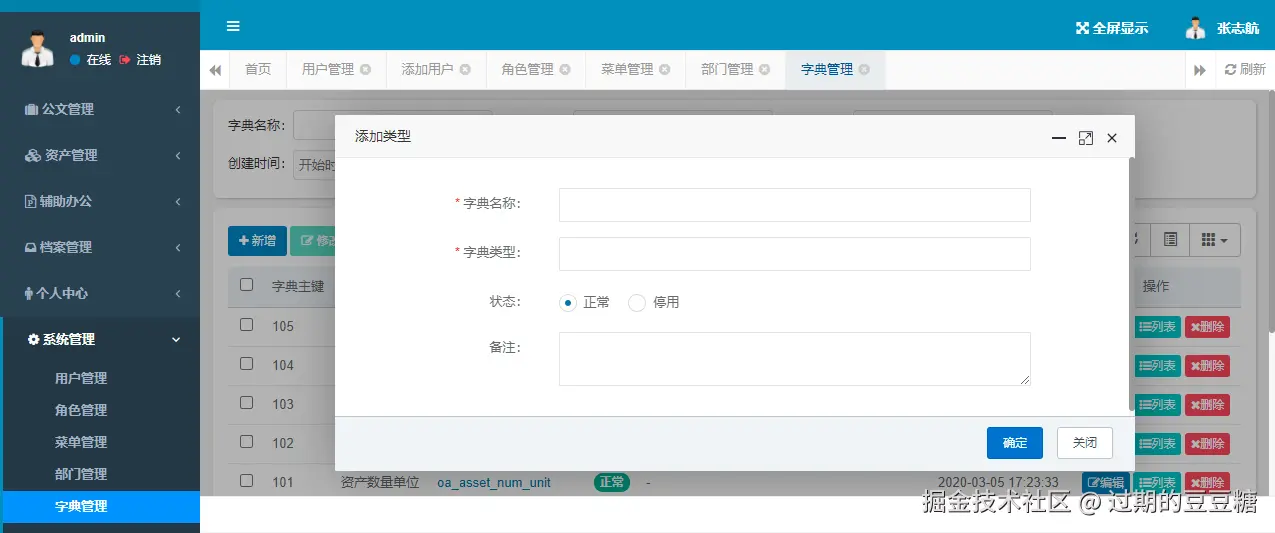This screenshot has height=533, width=1275.
Task: Minimize the 添加类型 dialog
Action: point(1059,138)
